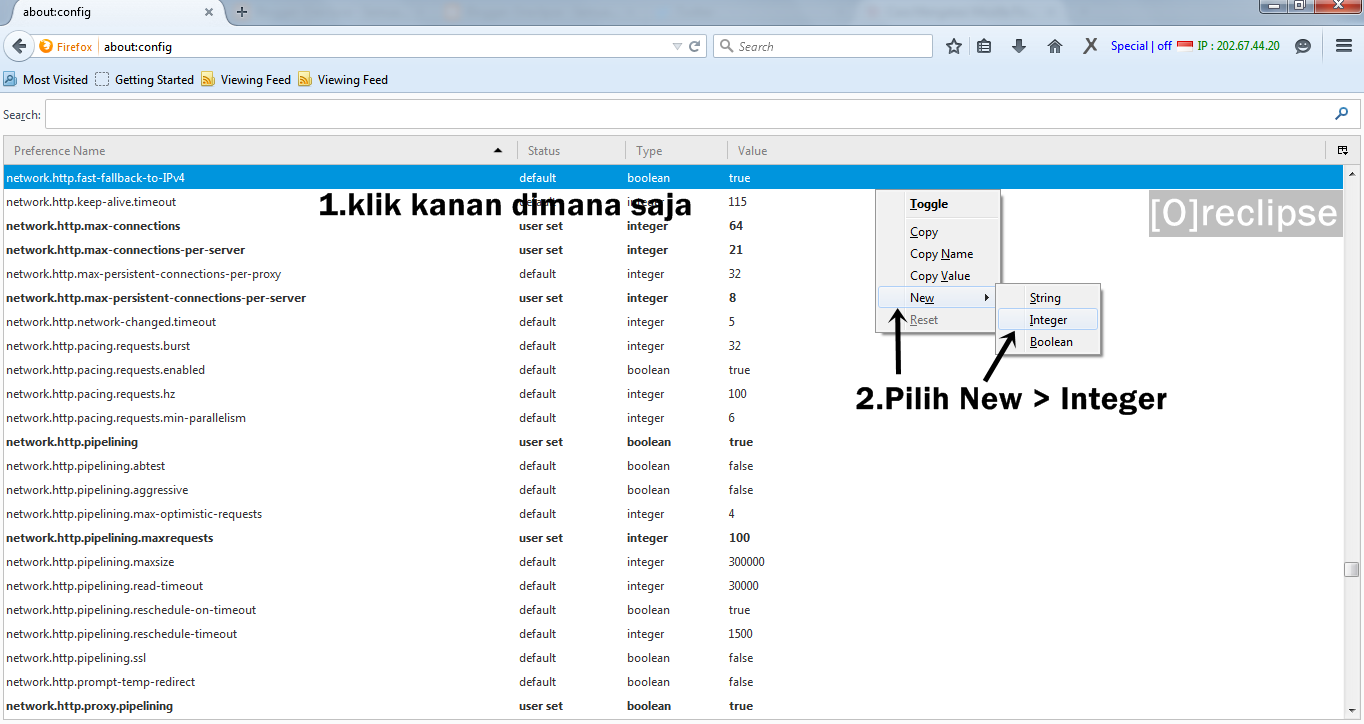Choose Copy Value from the context menu

[x=939, y=275]
